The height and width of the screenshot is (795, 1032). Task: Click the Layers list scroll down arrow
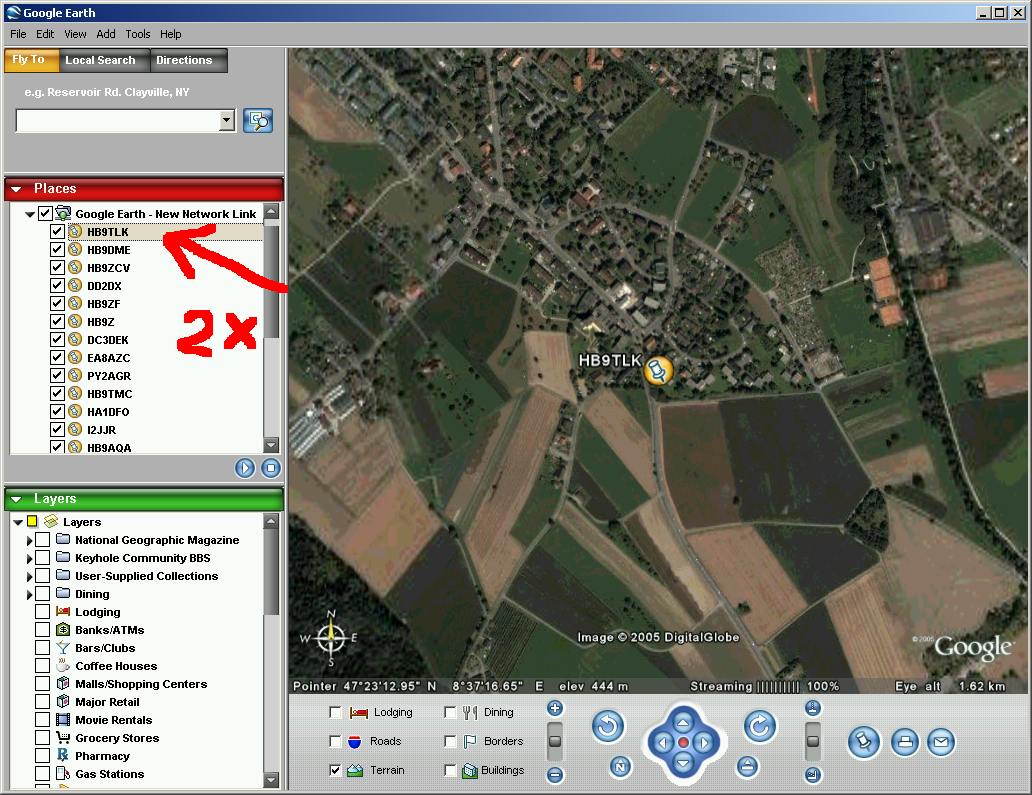point(271,780)
